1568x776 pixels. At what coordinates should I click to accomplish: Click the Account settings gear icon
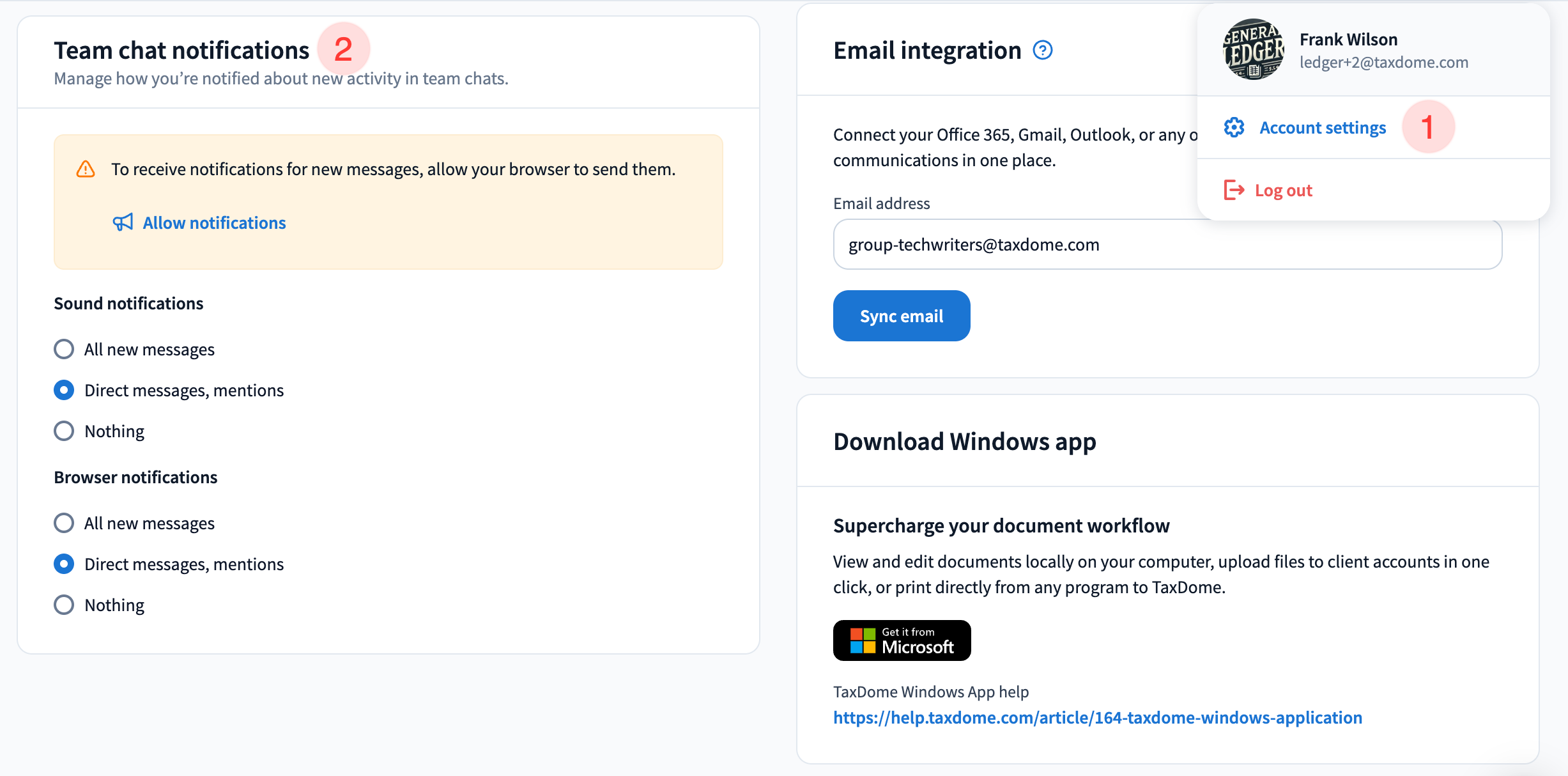[1234, 128]
